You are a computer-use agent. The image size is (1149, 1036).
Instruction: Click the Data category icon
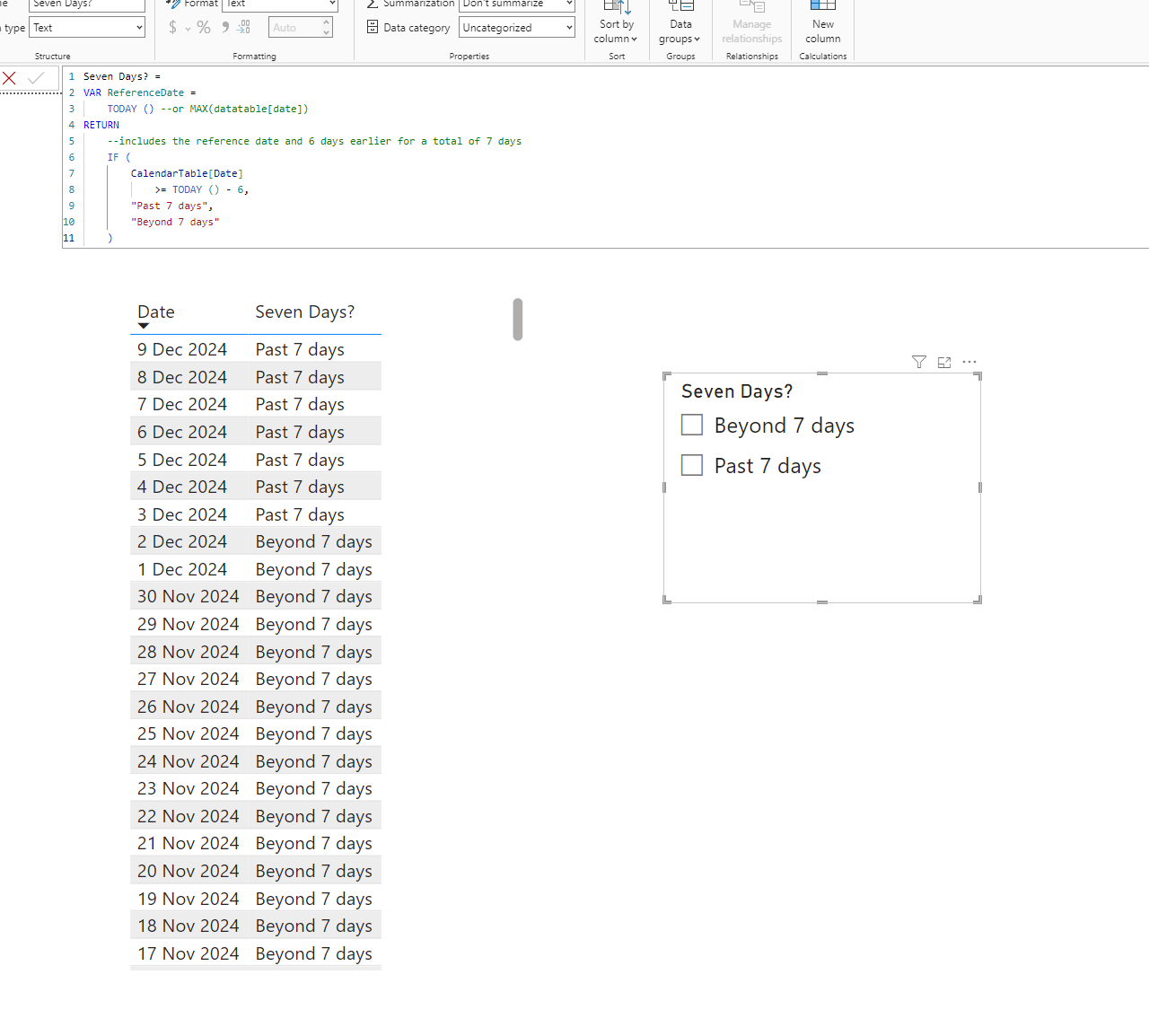373,28
